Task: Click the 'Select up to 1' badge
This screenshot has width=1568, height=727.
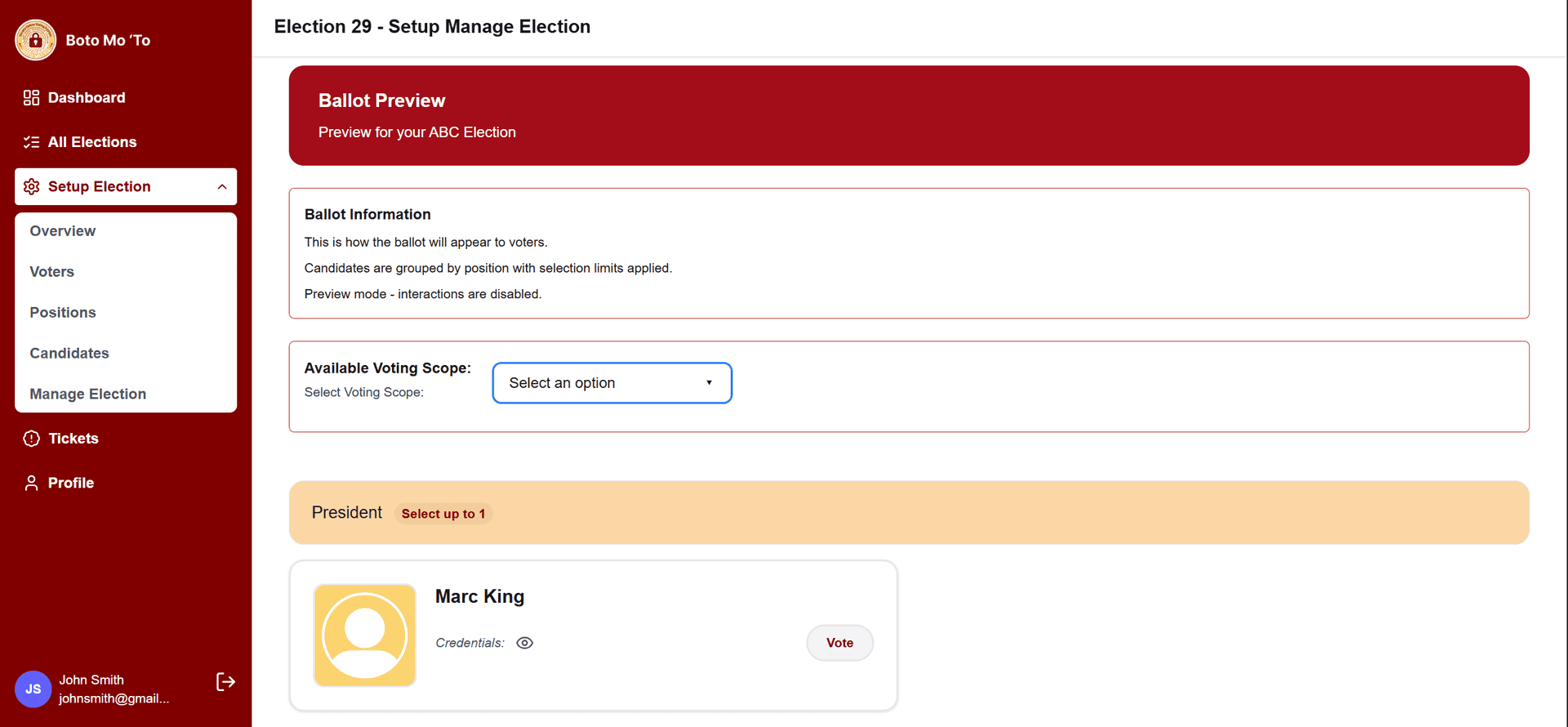Action: (443, 514)
